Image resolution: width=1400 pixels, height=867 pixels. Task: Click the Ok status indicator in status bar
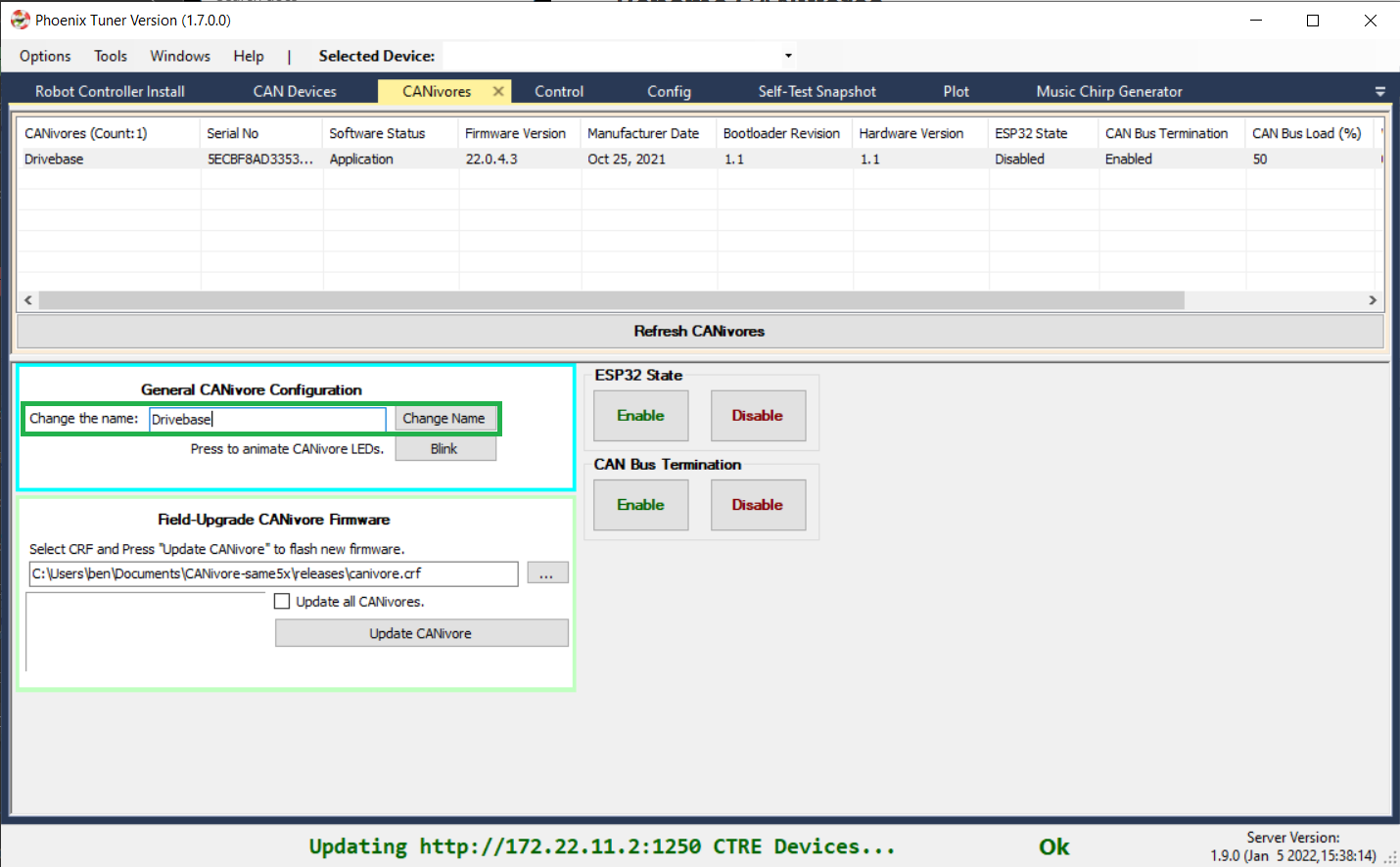(1054, 846)
